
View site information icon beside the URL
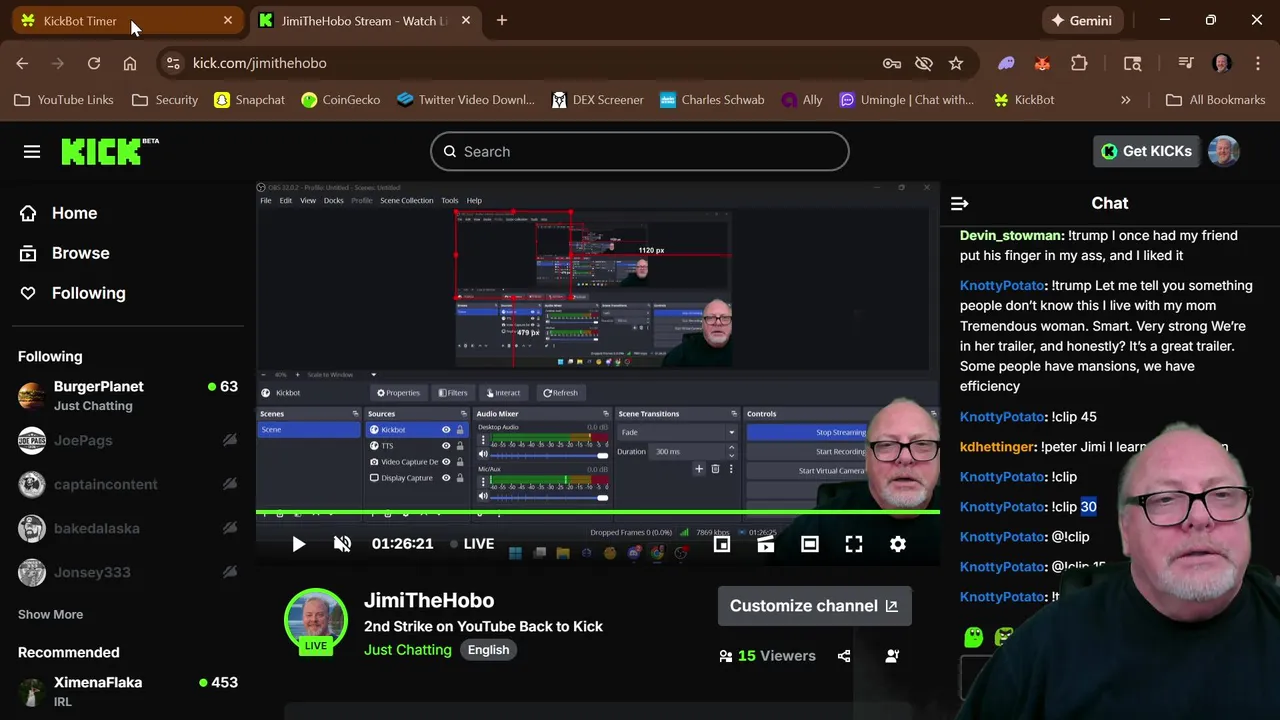[x=173, y=63]
